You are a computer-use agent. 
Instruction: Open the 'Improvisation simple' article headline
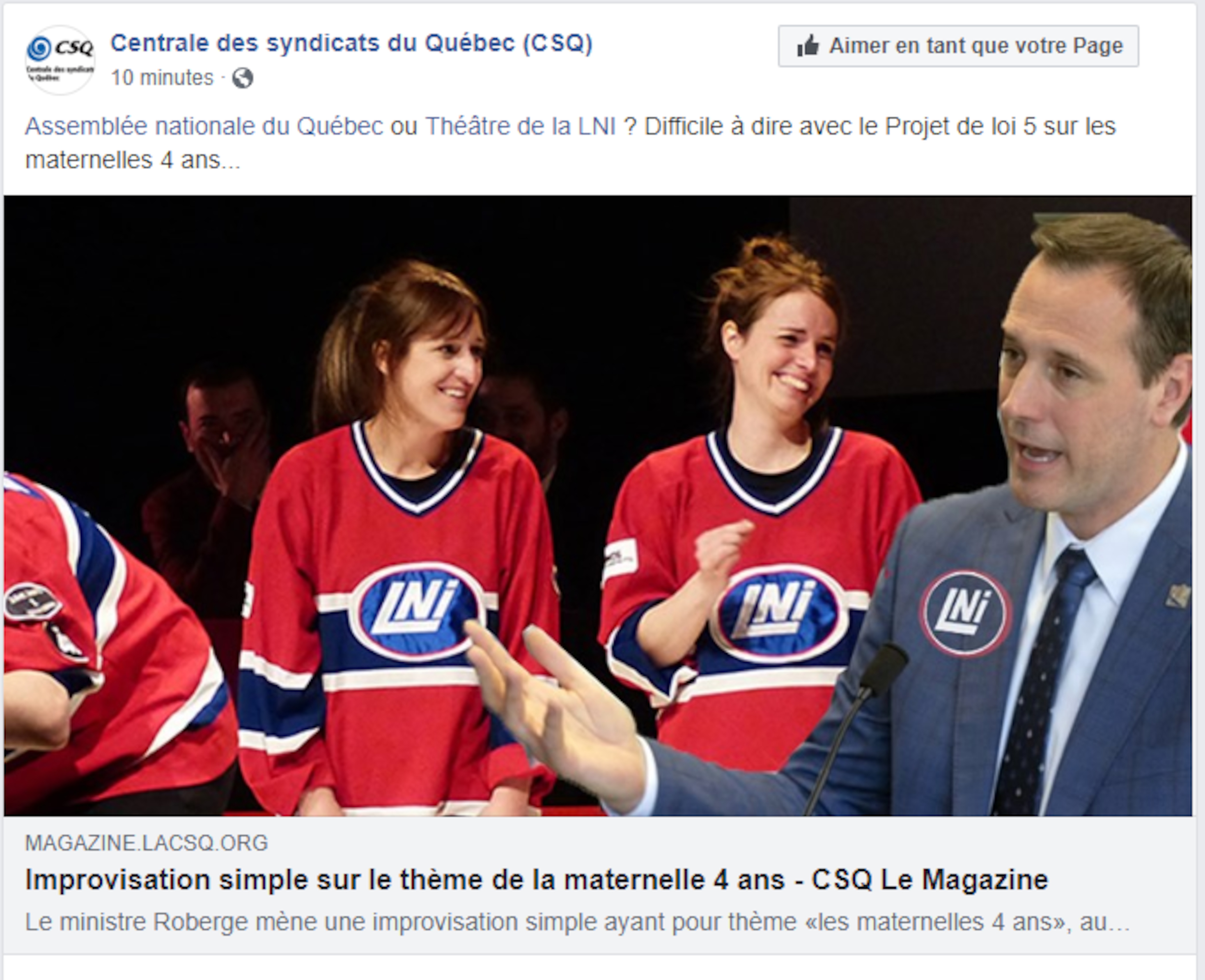click(x=536, y=879)
